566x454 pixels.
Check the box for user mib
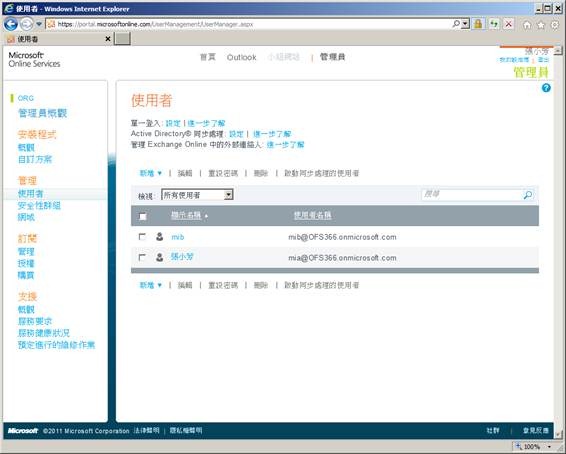142,237
